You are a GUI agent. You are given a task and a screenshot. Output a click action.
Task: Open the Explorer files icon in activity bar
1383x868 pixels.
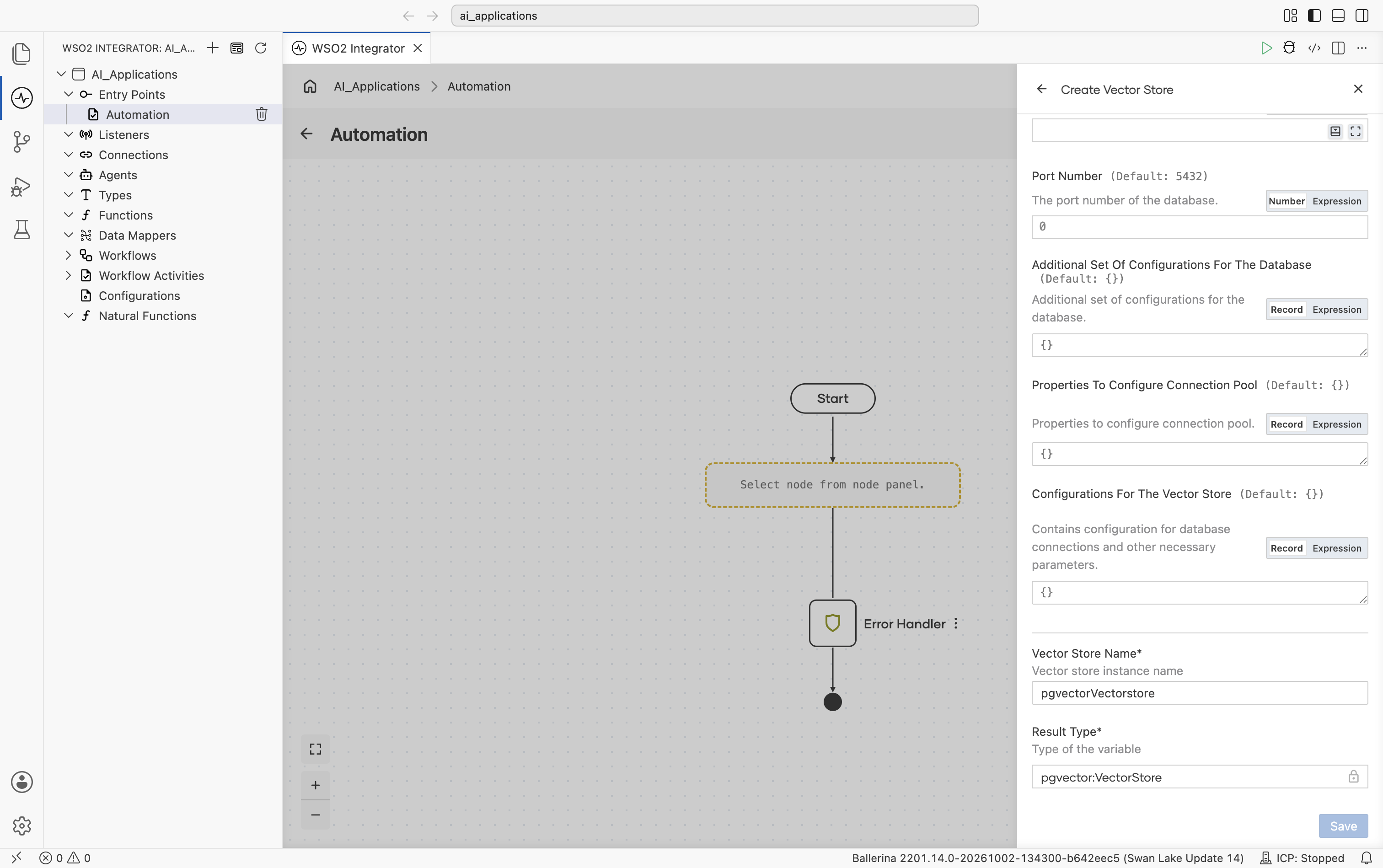point(22,54)
